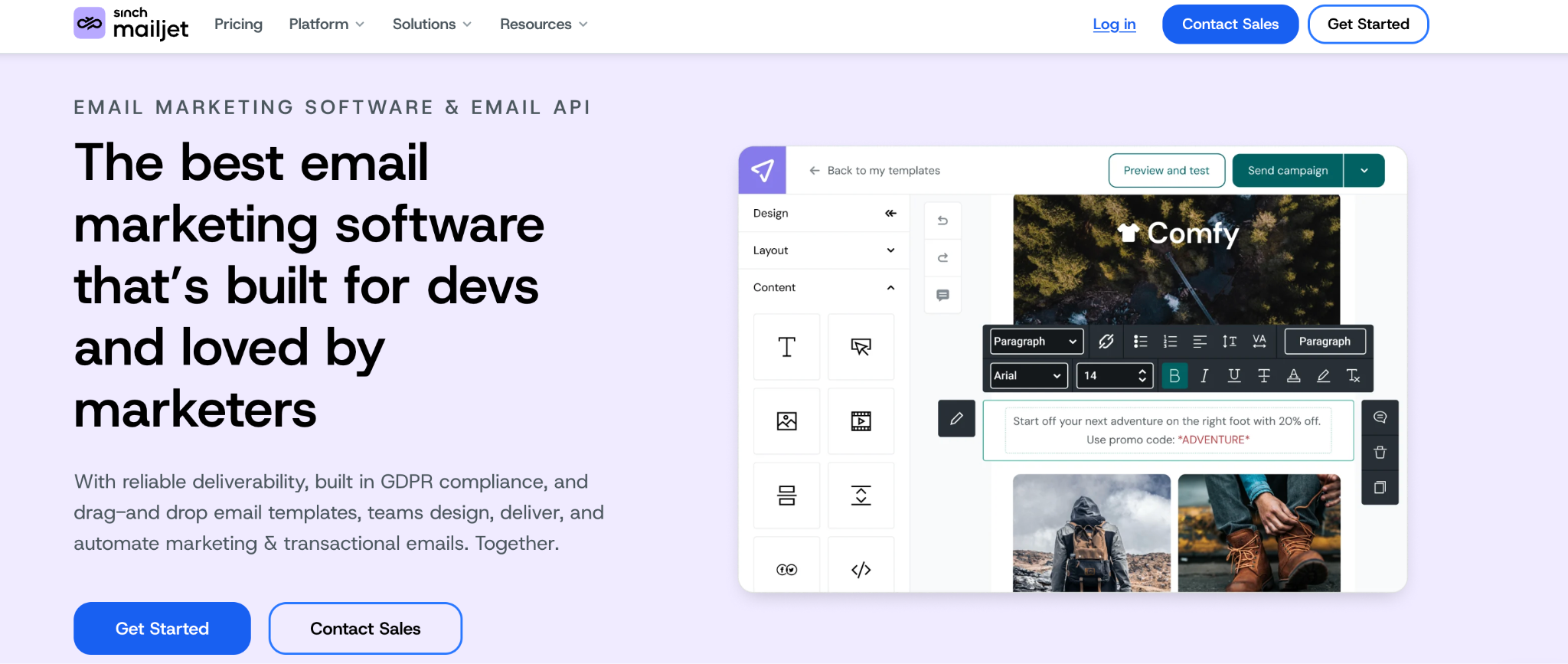Click the pencil edit button
The image size is (1568, 664).
click(957, 419)
